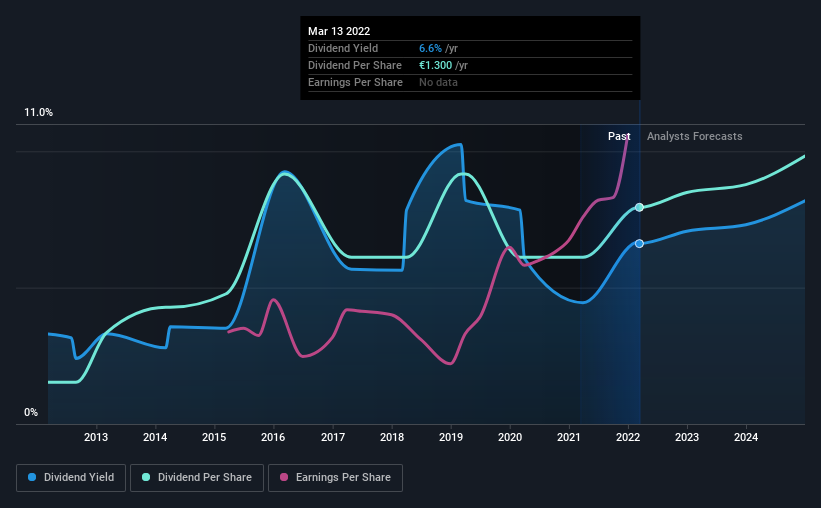Click the 0% y-axis label

[31, 413]
